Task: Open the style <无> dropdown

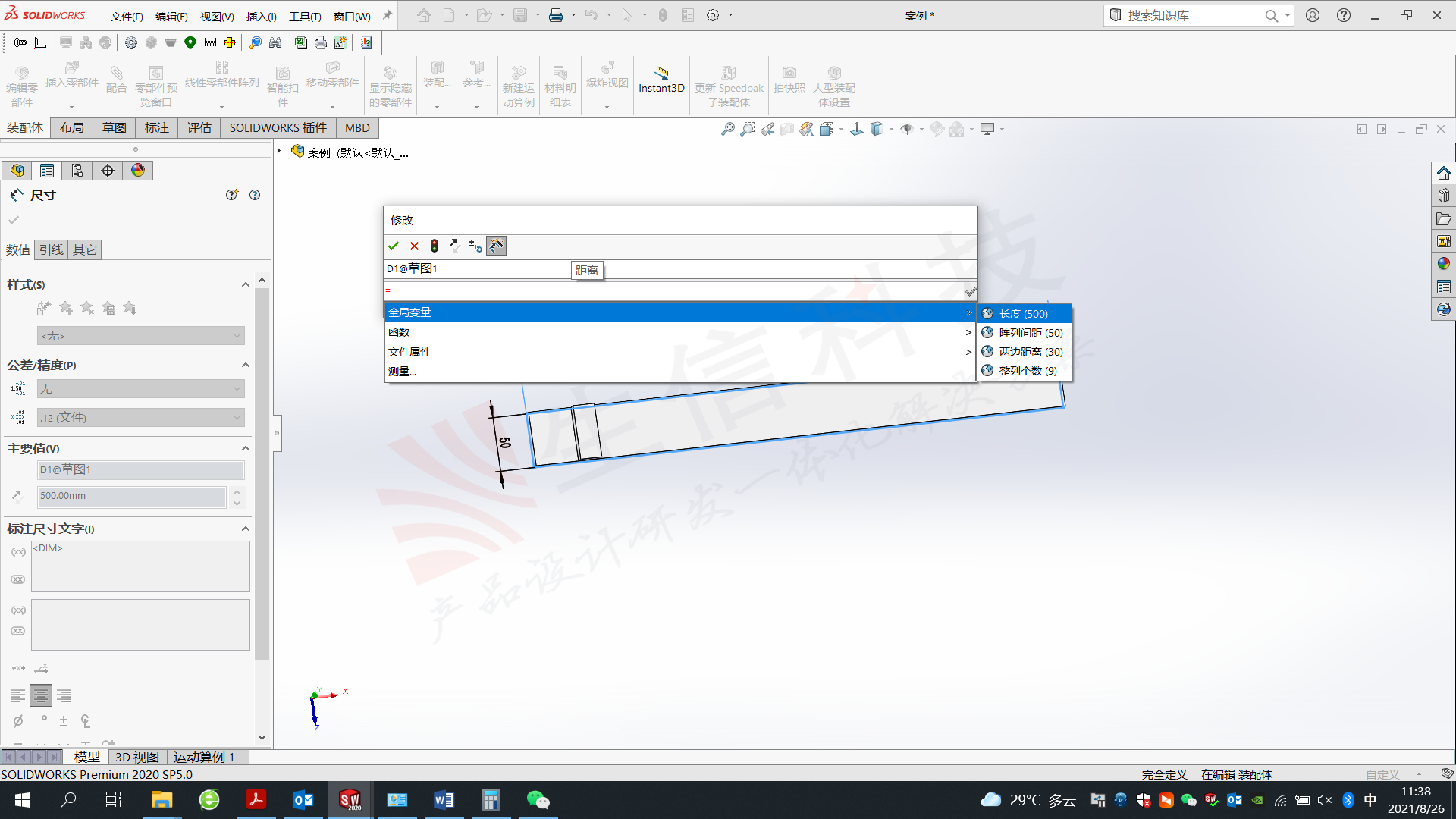Action: click(x=141, y=335)
